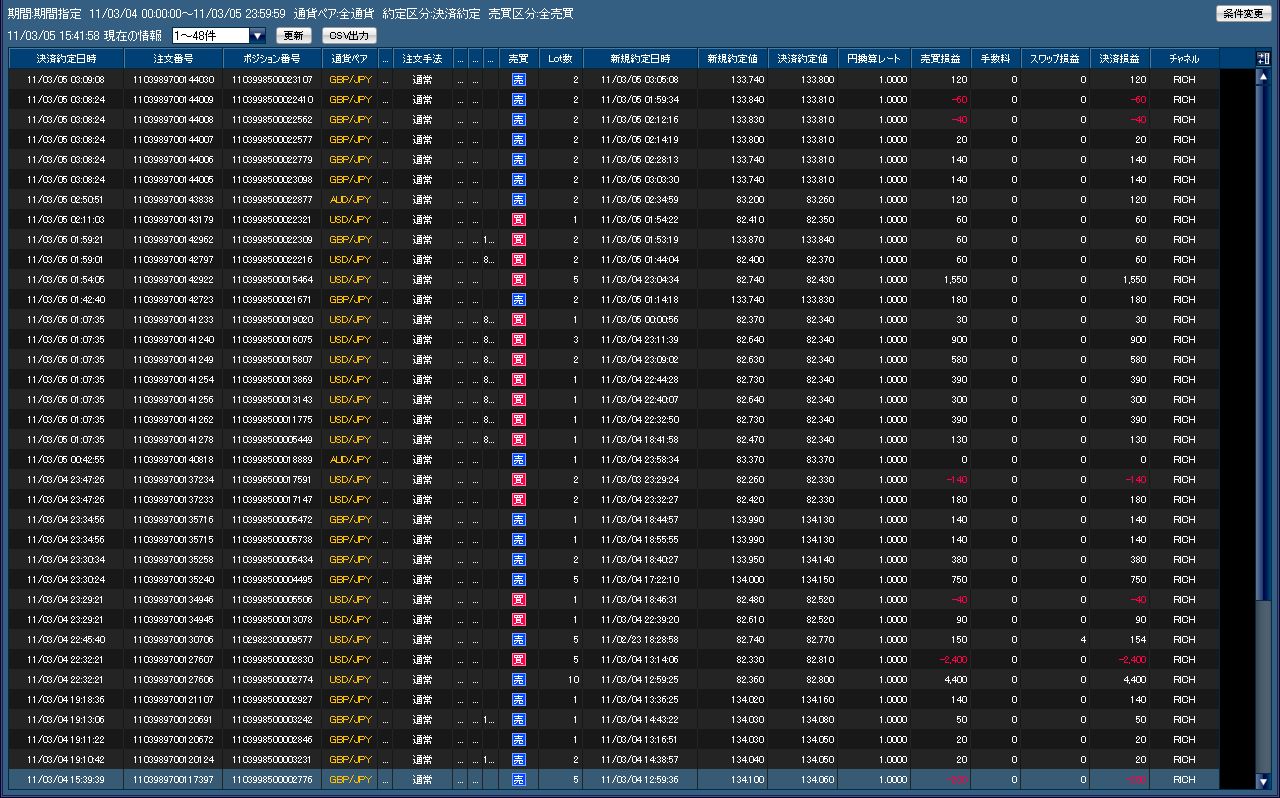Click the 買 badge in the 01:54:05 row
Viewport: 1280px width, 798px height.
[518, 279]
